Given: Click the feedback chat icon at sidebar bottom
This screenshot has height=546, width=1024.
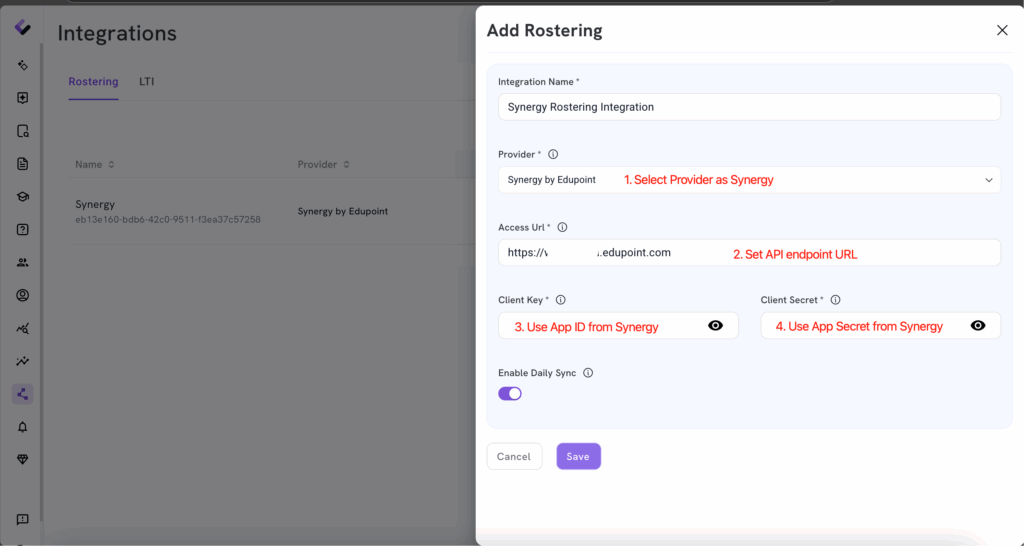Looking at the screenshot, I should click(x=22, y=519).
